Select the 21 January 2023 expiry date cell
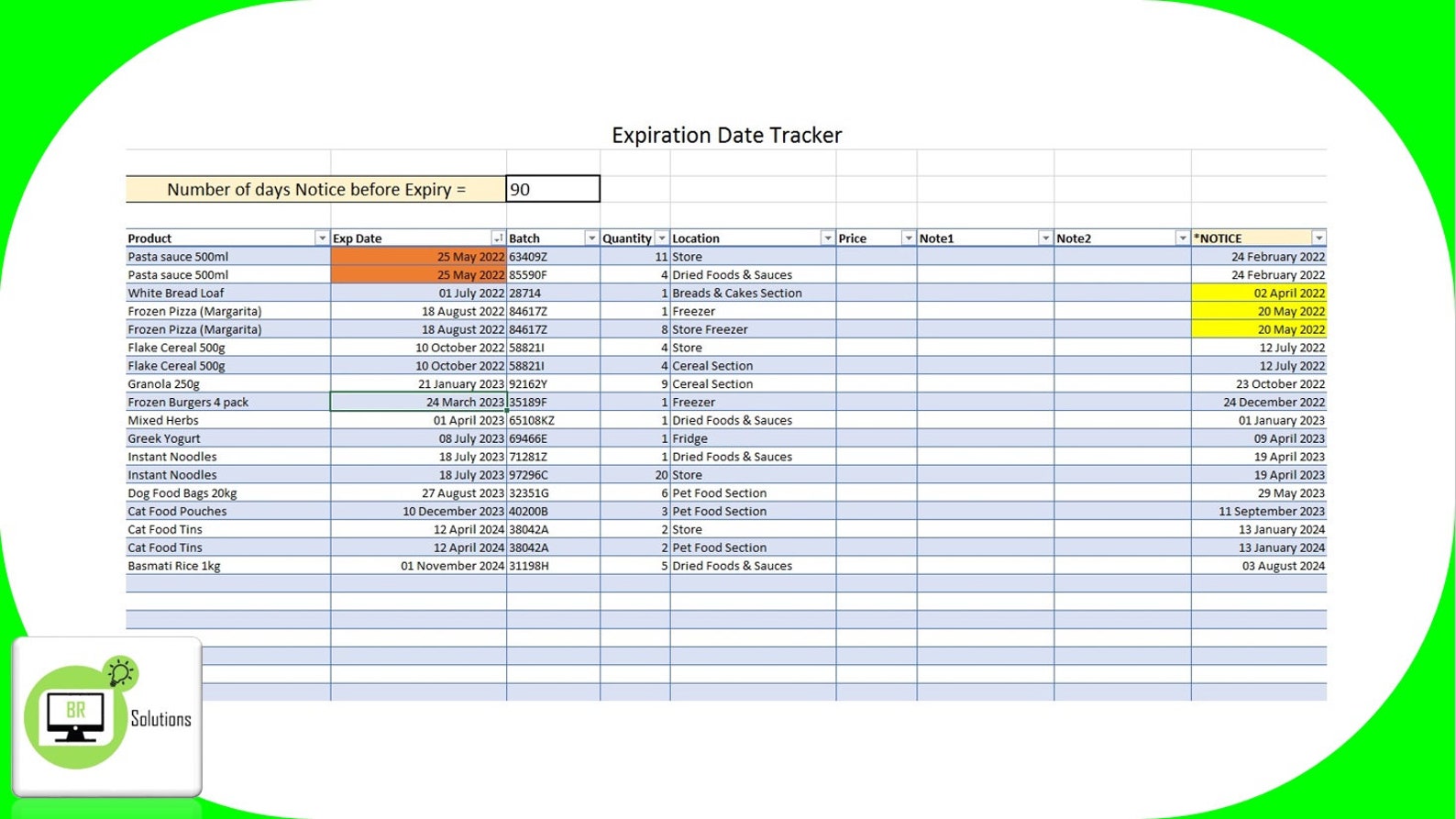The width and height of the screenshot is (1456, 819). pyautogui.click(x=418, y=384)
